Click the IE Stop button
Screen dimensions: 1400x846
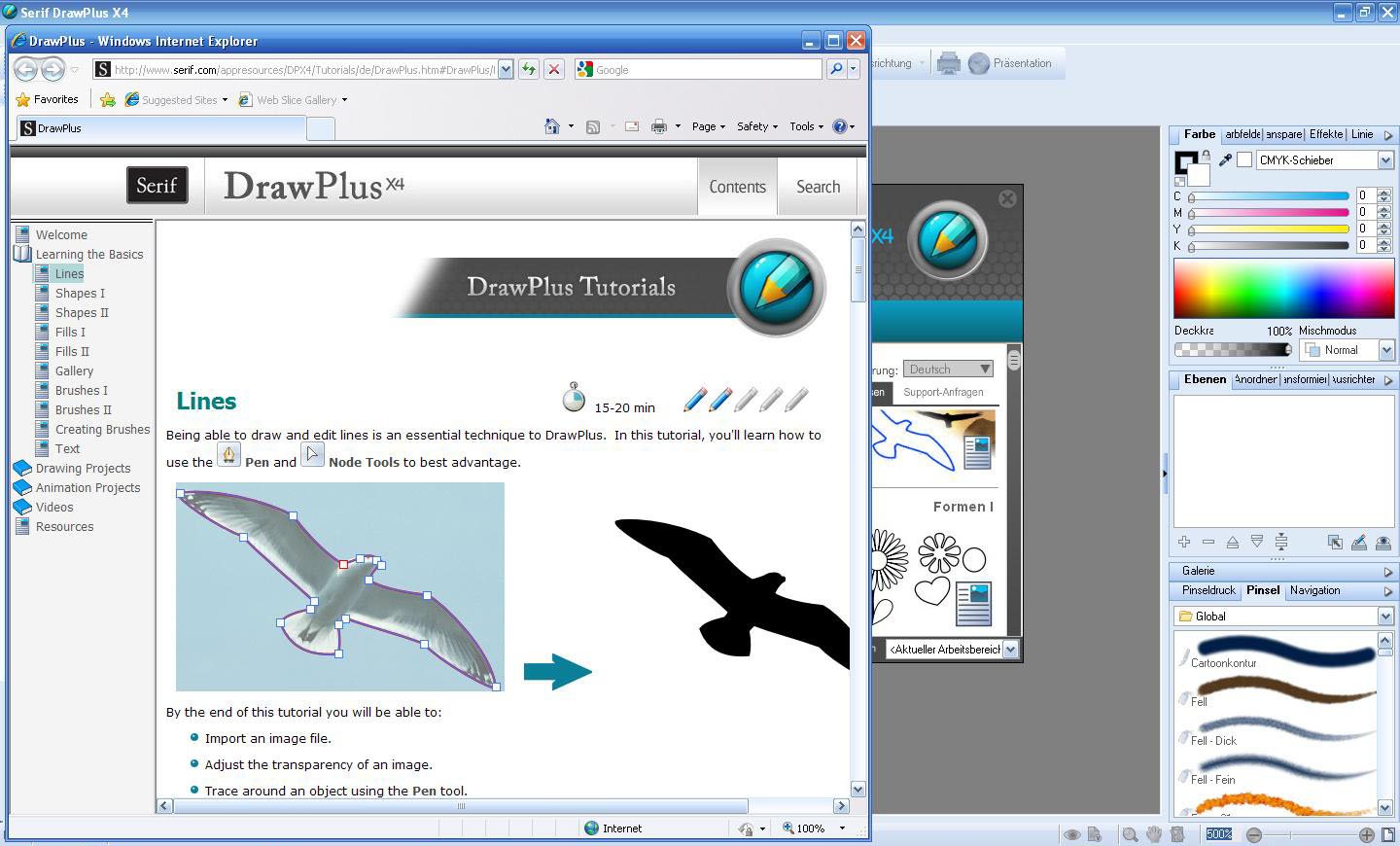(553, 69)
